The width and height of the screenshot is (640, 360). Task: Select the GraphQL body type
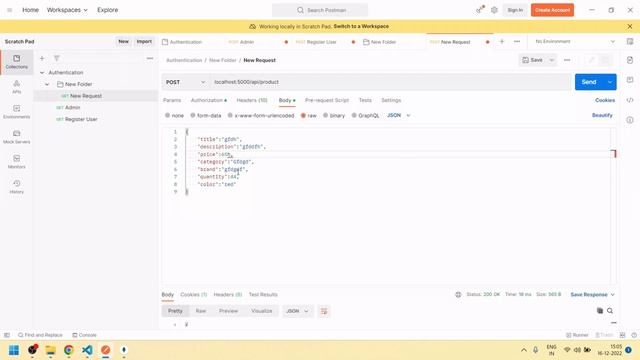(x=365, y=116)
